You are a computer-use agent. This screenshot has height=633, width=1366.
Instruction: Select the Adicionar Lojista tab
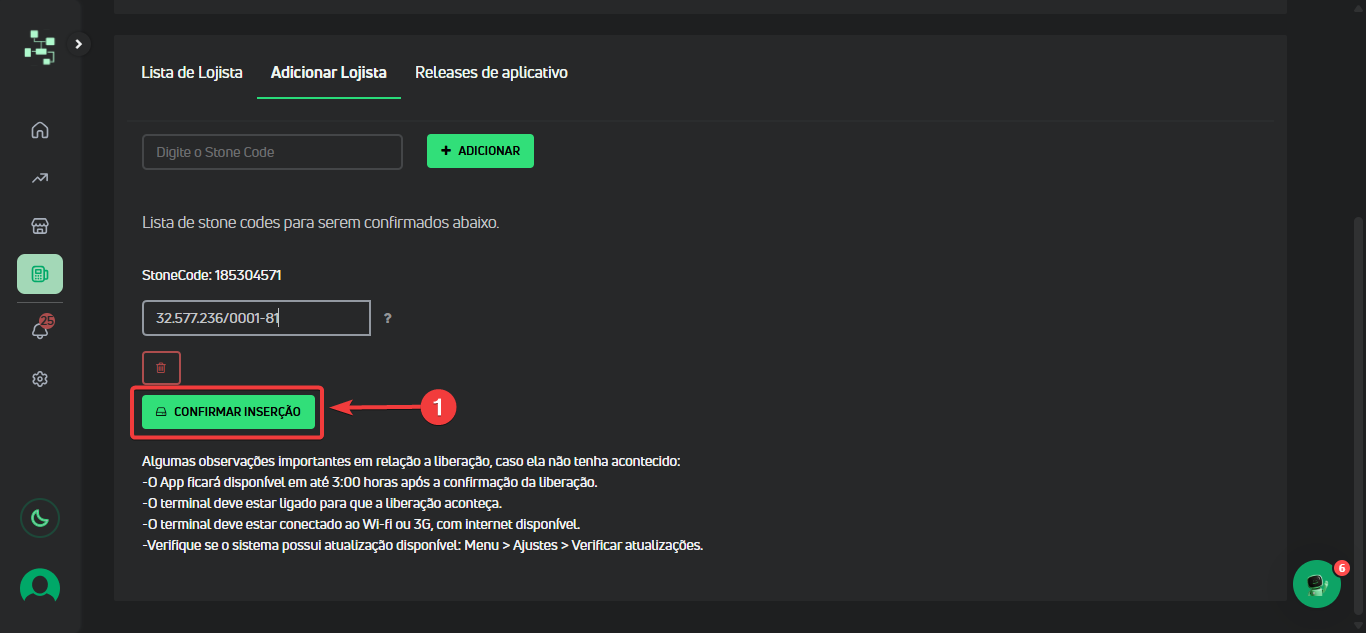329,73
